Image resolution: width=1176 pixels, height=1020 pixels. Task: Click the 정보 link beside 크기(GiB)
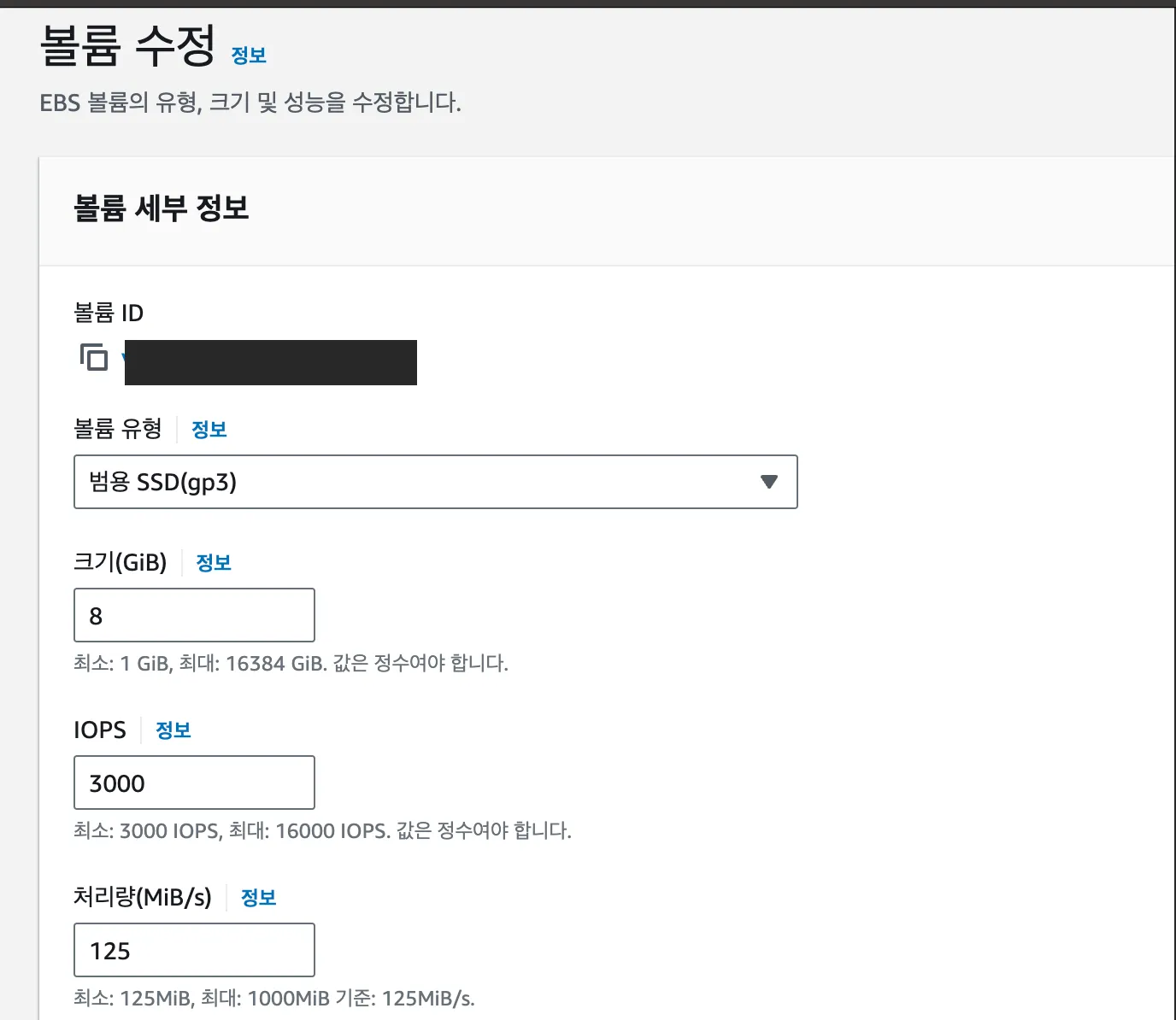[x=214, y=562]
